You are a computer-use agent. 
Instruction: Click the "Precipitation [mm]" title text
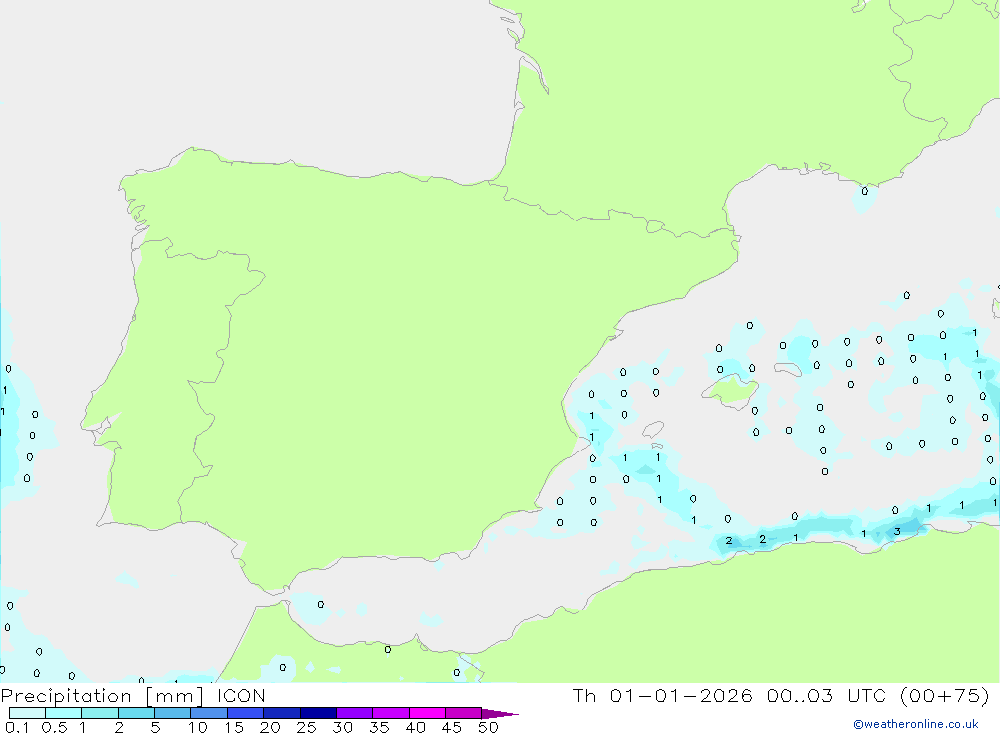[102, 696]
